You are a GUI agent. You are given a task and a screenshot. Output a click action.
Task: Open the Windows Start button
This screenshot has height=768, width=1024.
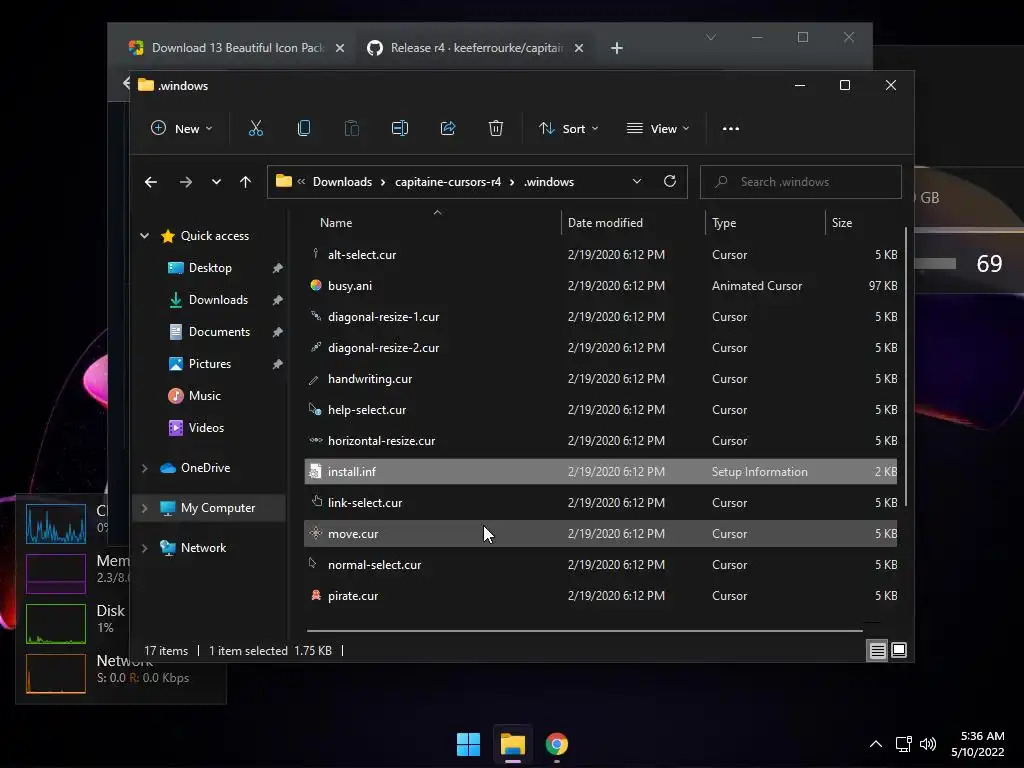click(468, 744)
